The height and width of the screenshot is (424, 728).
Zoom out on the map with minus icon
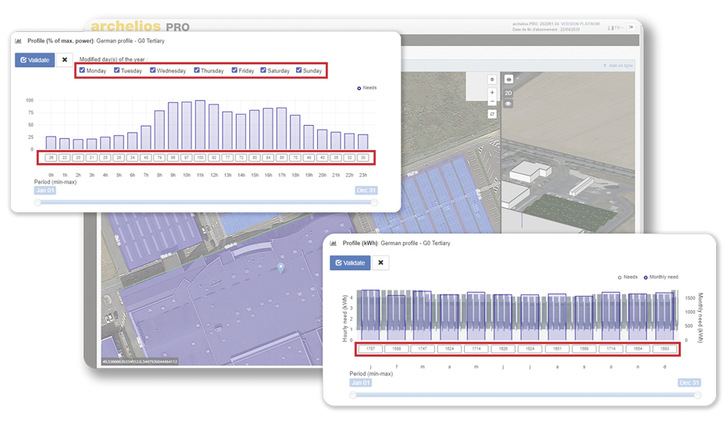pos(491,101)
